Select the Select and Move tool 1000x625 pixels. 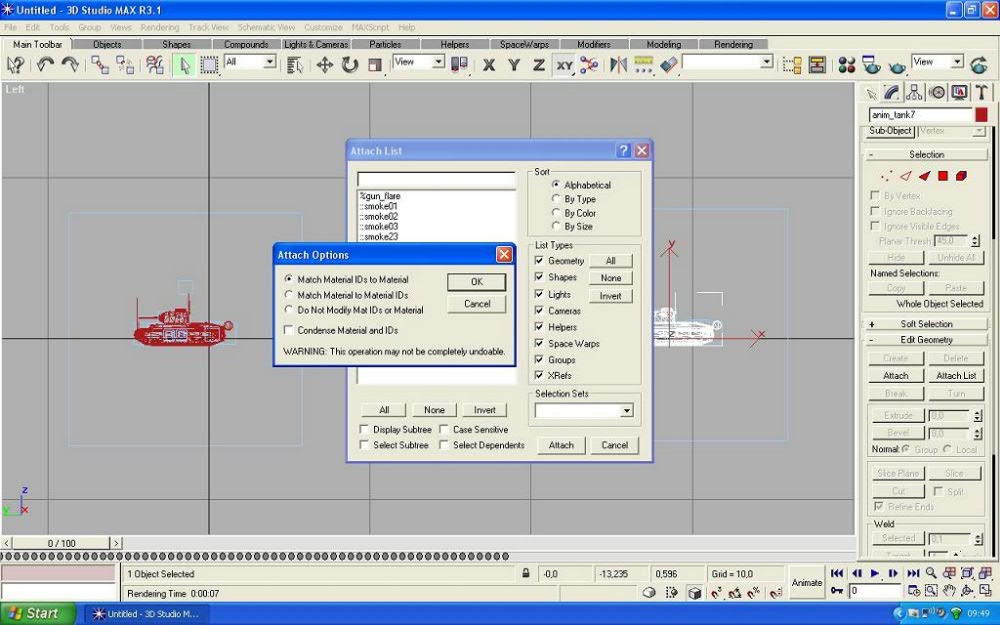point(325,64)
